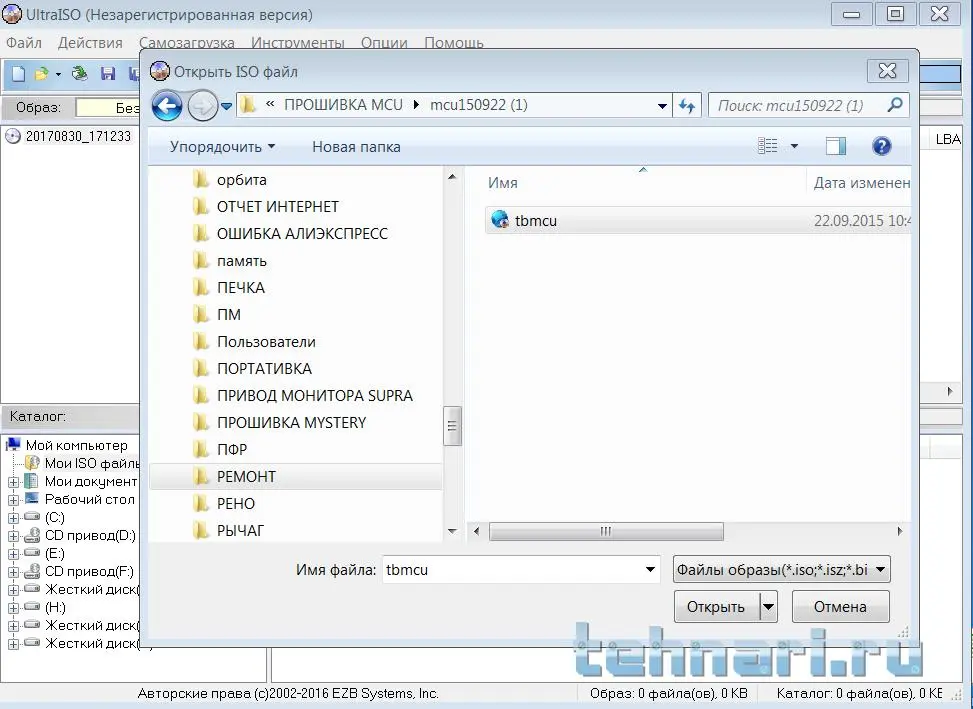Image resolution: width=973 pixels, height=709 pixels.
Task: Select Мой компьютер in the catalog tree
Action: 76,445
